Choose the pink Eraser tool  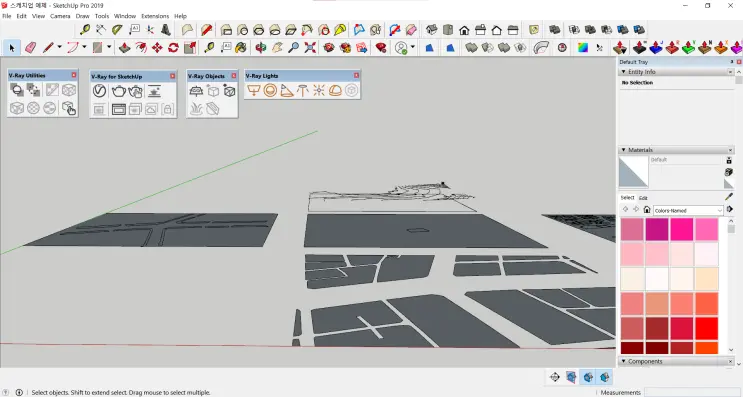pos(30,48)
